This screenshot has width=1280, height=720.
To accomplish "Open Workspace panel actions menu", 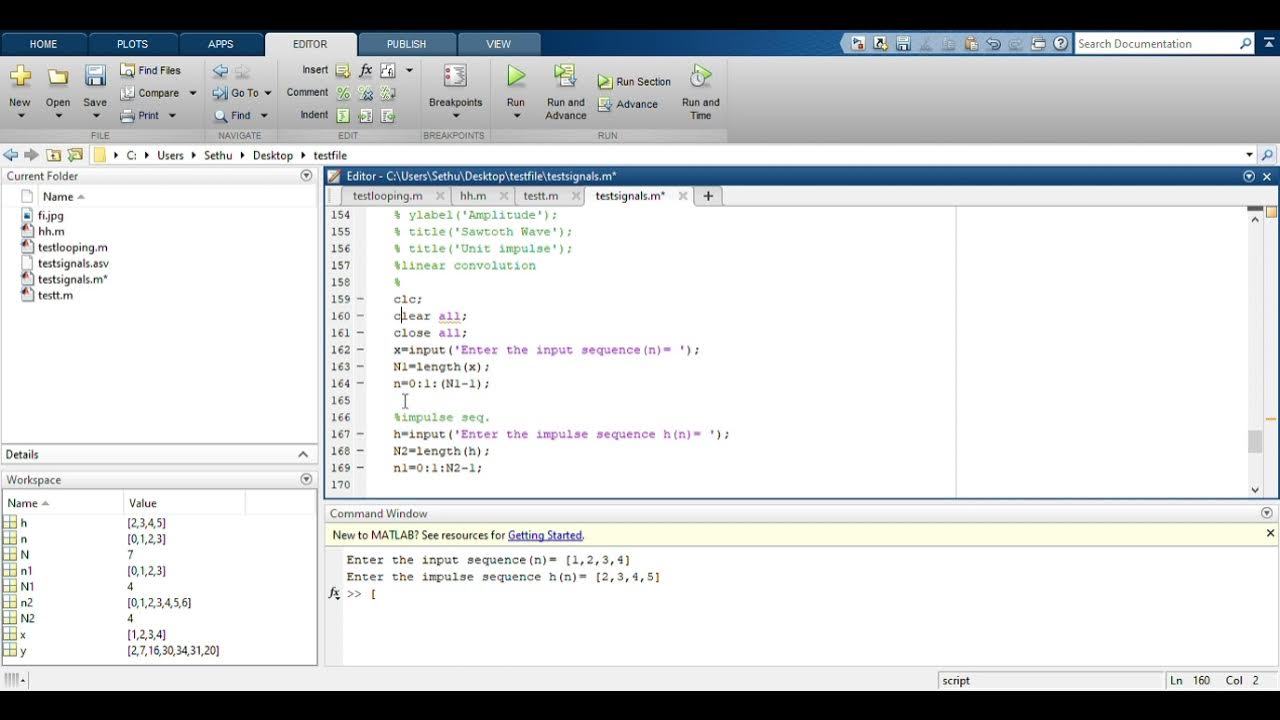I will [x=306, y=480].
